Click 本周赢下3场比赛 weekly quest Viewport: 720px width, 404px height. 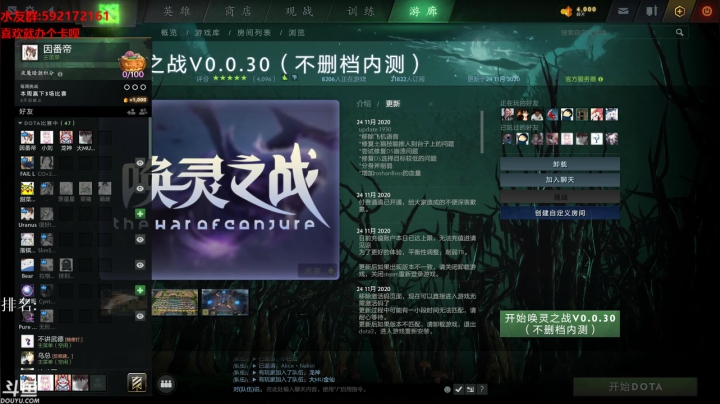[44, 94]
